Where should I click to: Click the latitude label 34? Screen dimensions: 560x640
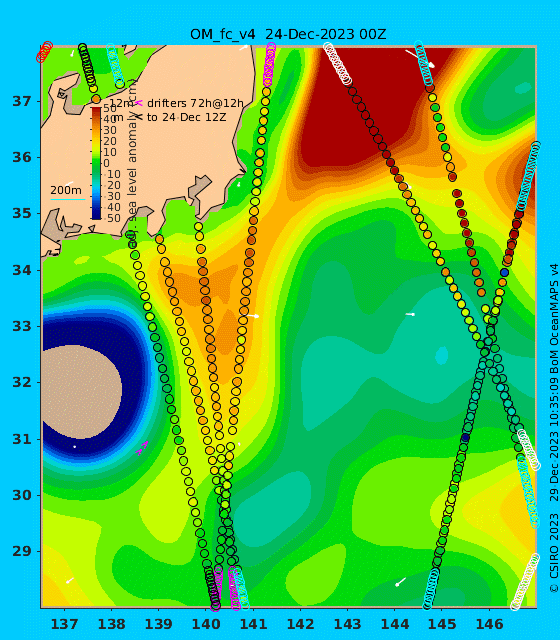pyautogui.click(x=22, y=270)
